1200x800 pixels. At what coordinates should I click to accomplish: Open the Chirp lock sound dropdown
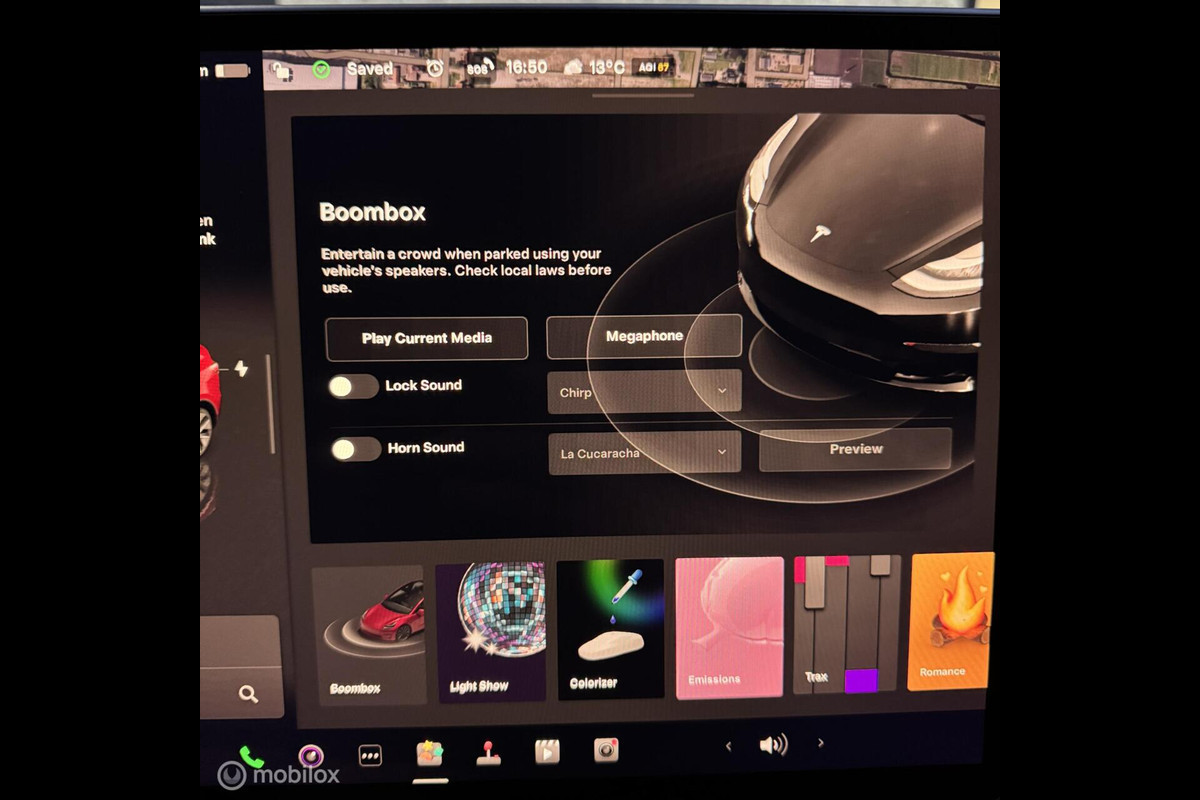tap(644, 392)
